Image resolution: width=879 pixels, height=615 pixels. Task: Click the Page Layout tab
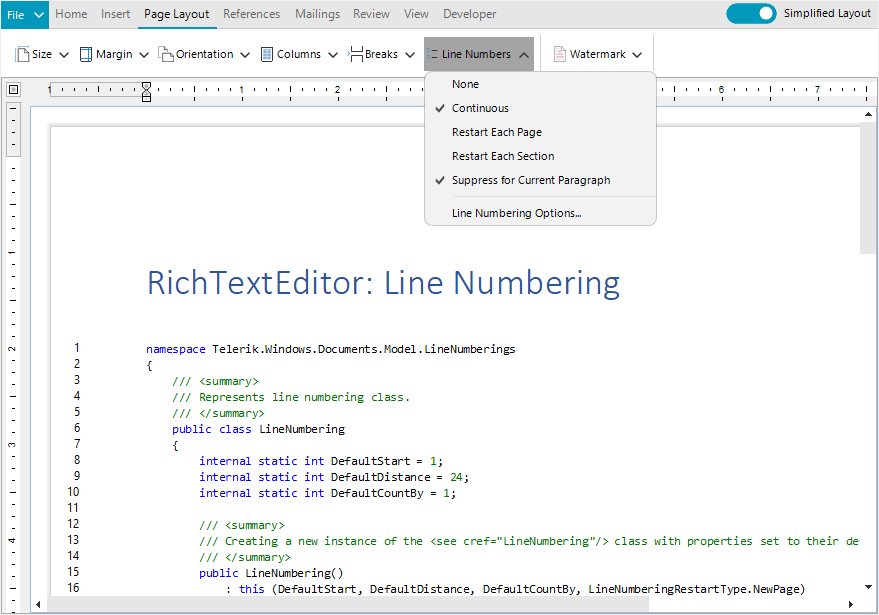(177, 14)
